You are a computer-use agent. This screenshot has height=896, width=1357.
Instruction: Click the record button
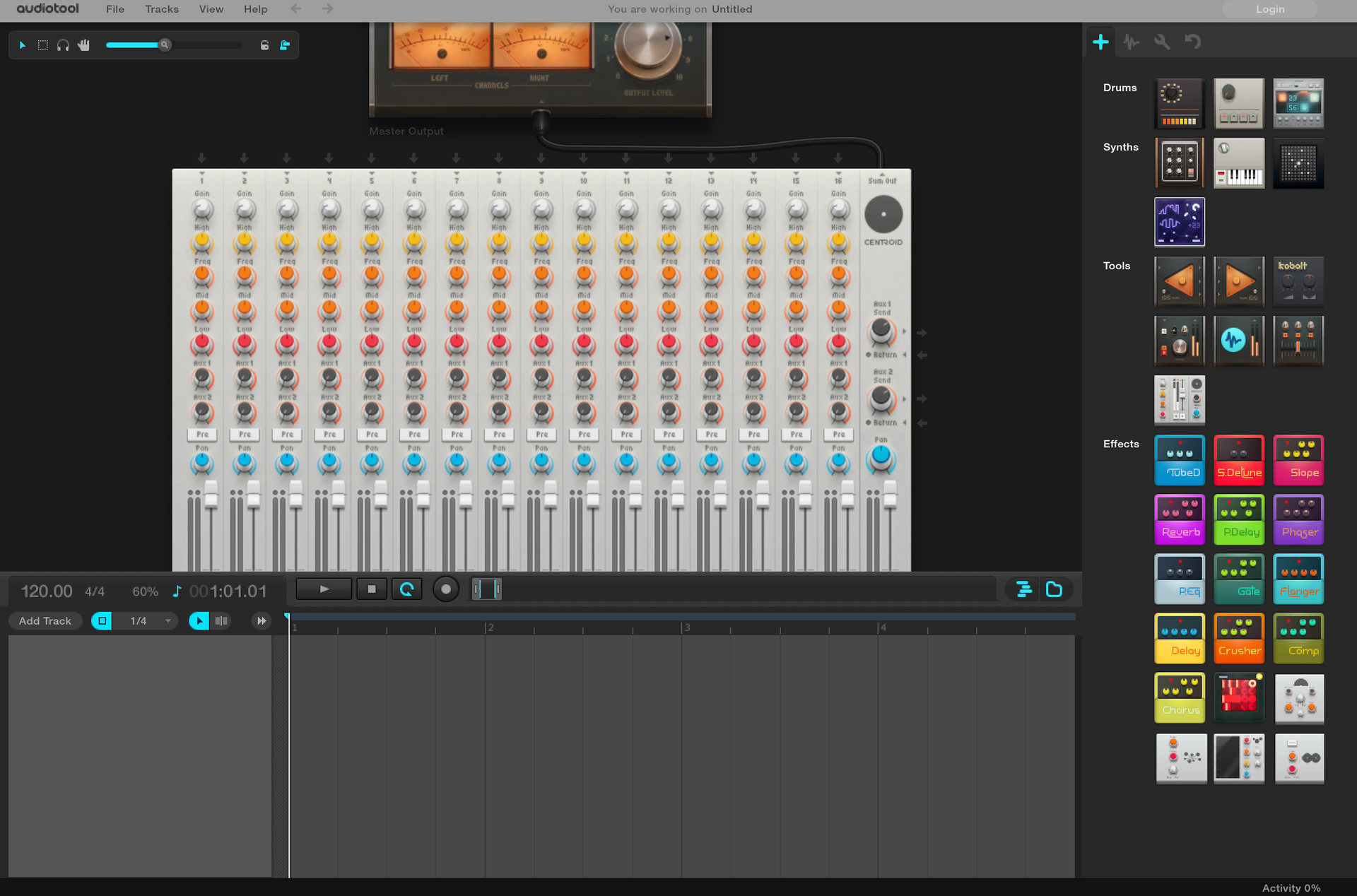tap(446, 589)
